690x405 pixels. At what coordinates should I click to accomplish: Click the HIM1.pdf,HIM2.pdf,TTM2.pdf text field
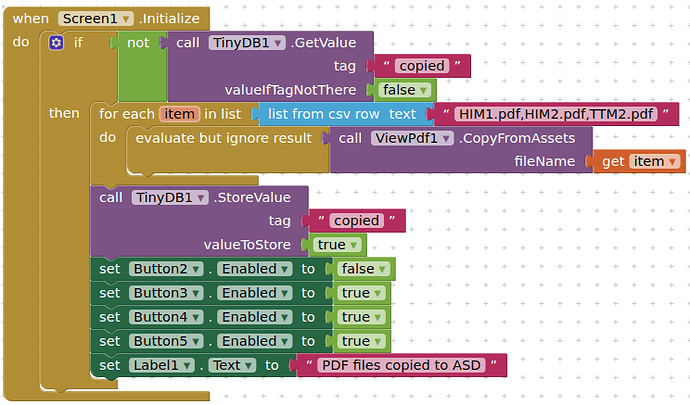pyautogui.click(x=557, y=114)
